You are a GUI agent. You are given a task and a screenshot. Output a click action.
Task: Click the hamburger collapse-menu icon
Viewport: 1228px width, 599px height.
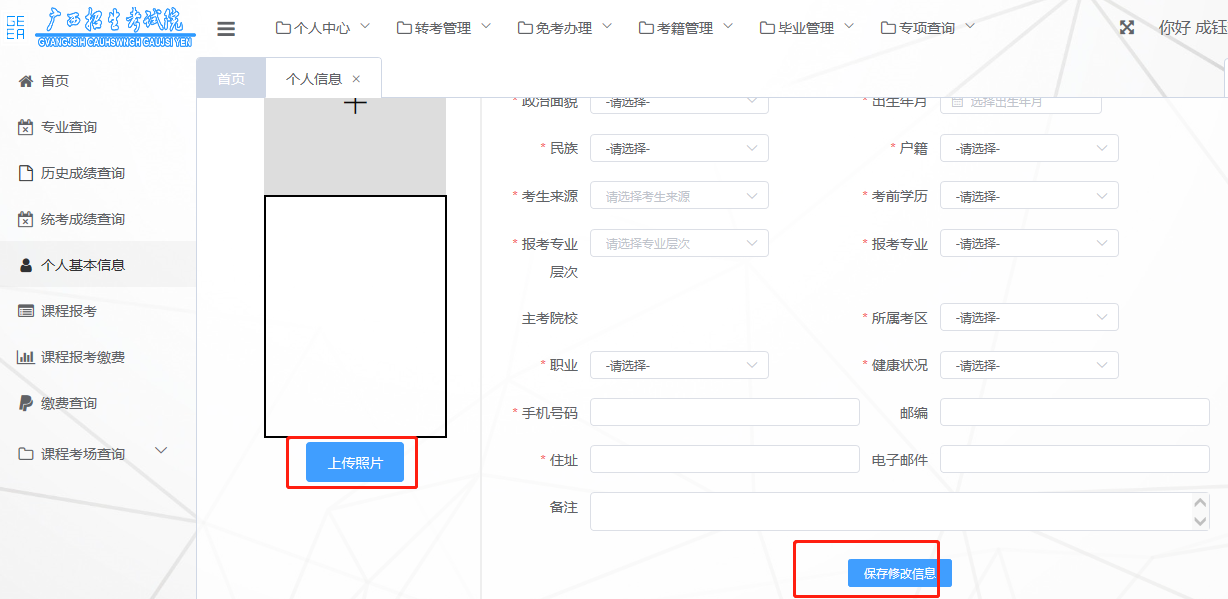tap(227, 28)
